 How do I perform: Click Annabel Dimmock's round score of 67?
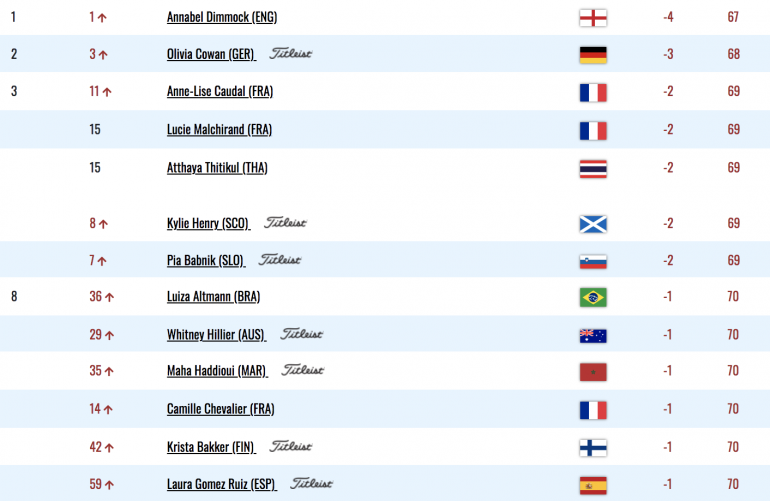pos(733,17)
